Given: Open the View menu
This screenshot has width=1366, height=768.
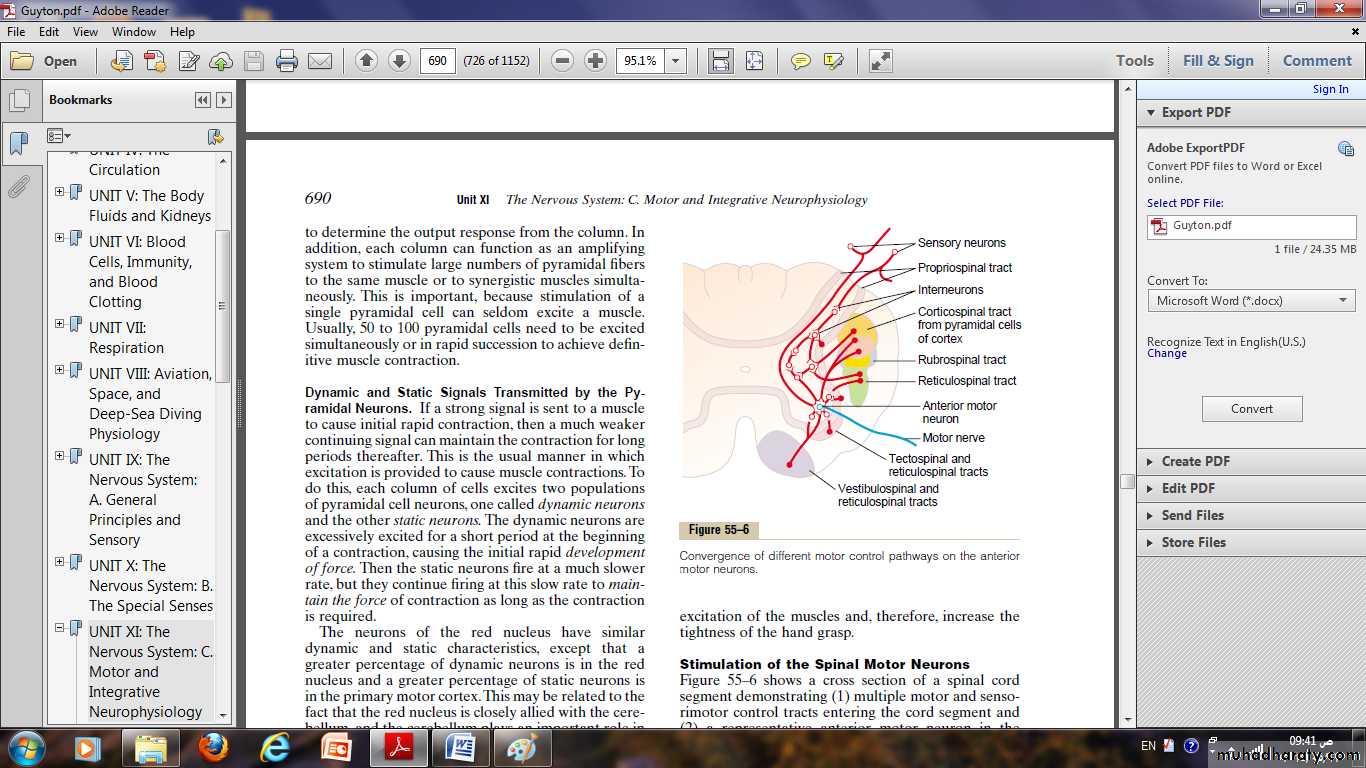Looking at the screenshot, I should (85, 32).
